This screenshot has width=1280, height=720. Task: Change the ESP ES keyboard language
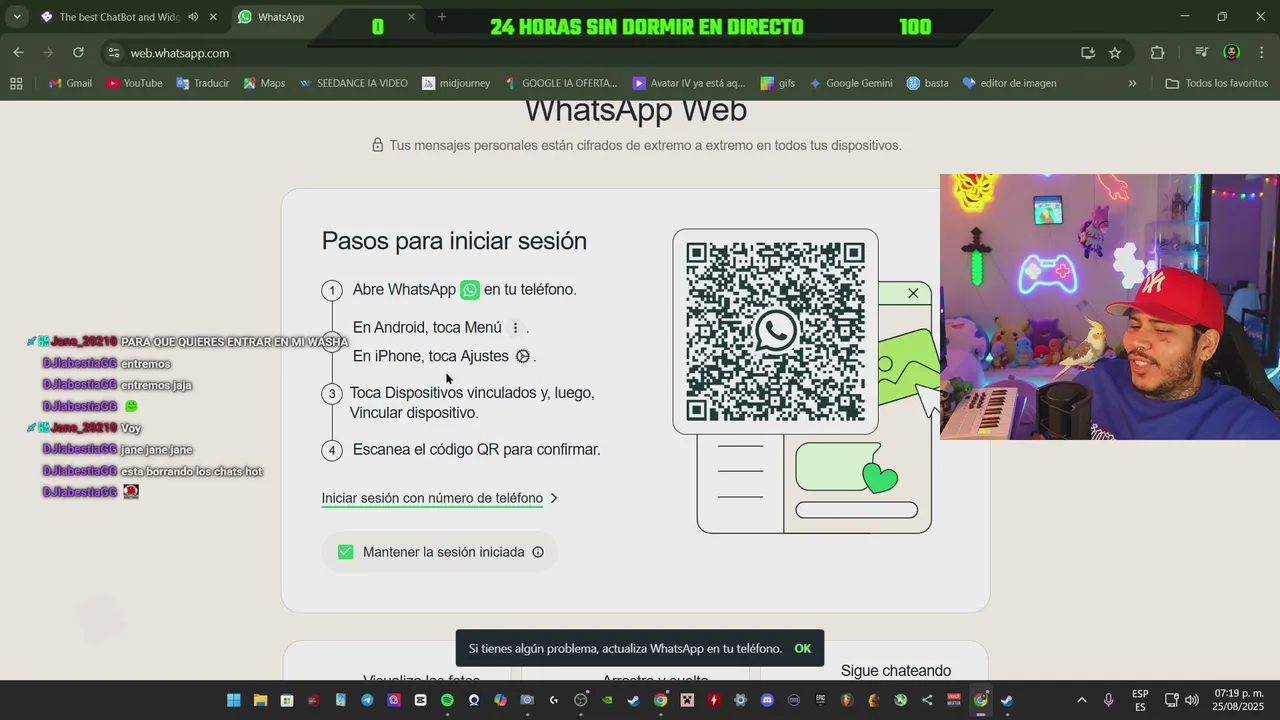point(1140,700)
